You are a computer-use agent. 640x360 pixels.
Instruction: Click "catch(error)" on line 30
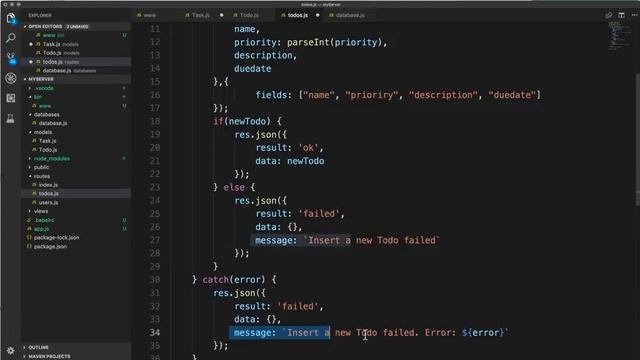[x=233, y=280]
